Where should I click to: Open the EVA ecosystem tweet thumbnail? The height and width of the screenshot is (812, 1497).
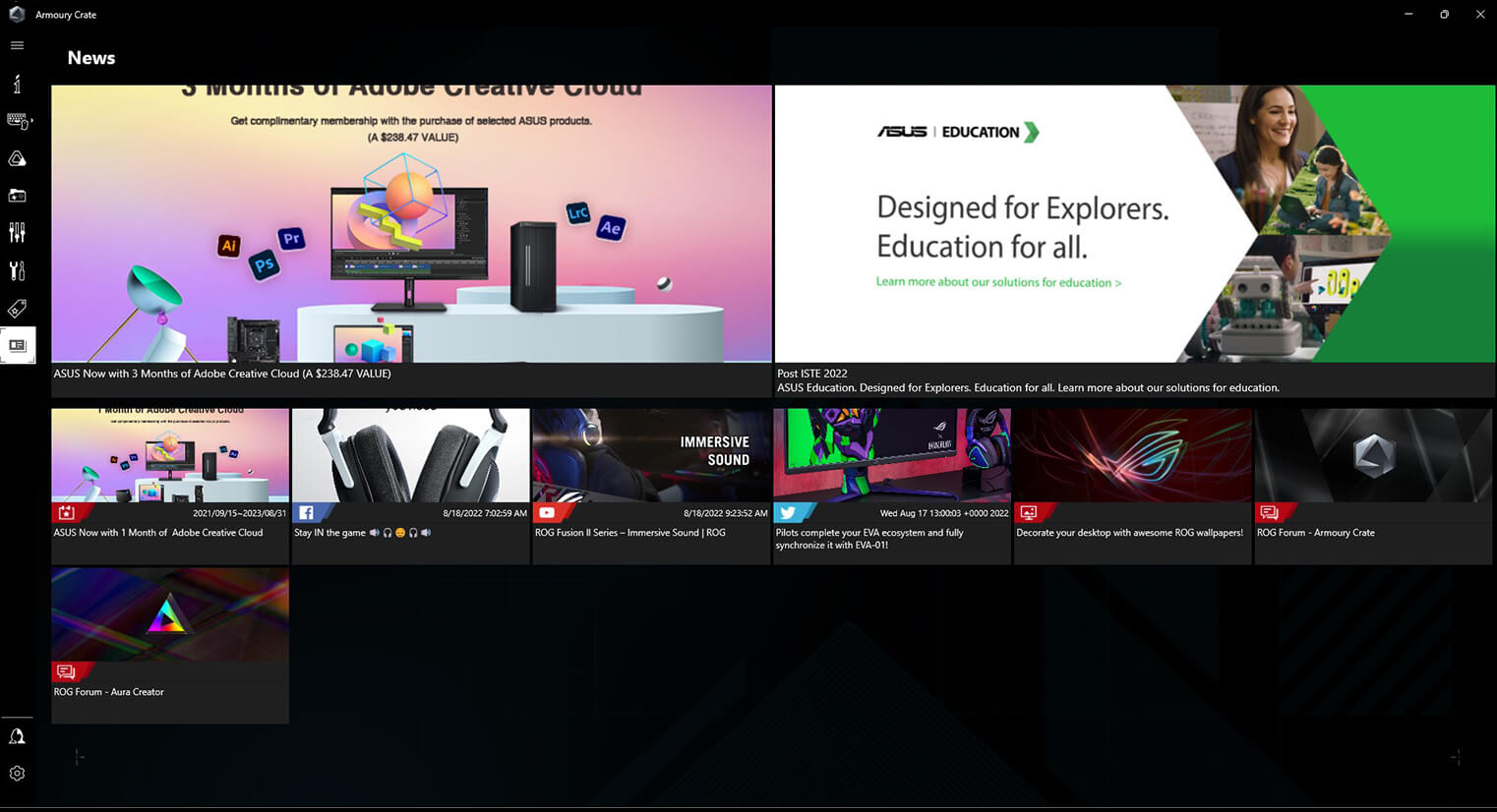tap(892, 455)
